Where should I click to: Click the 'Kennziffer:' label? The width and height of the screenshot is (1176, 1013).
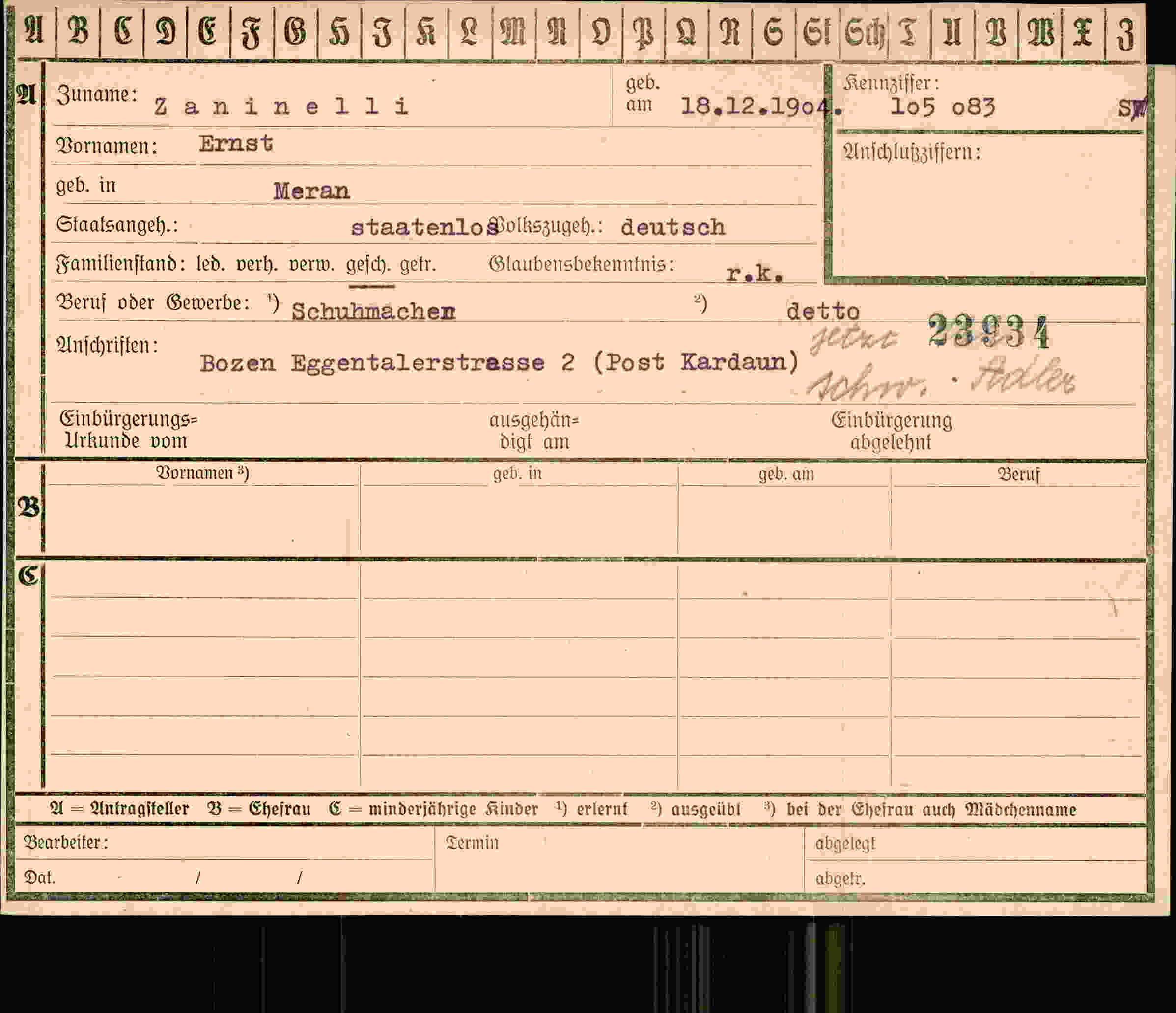pyautogui.click(x=891, y=83)
